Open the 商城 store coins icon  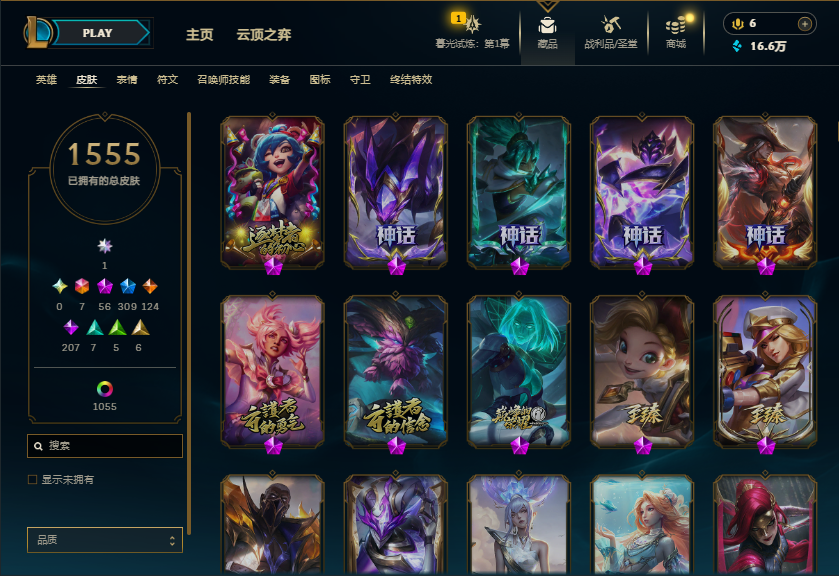(x=676, y=25)
